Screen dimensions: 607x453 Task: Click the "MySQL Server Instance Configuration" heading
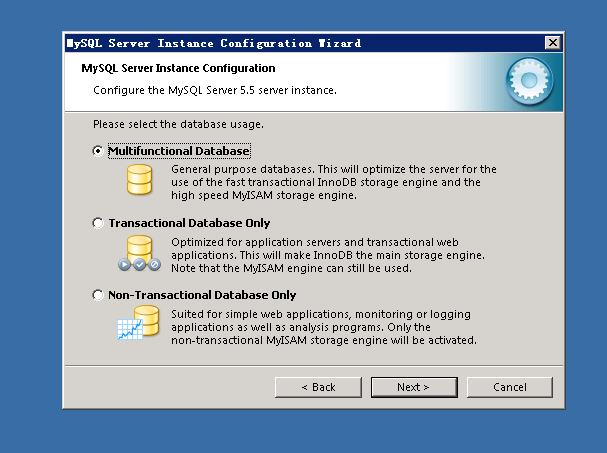[x=178, y=68]
